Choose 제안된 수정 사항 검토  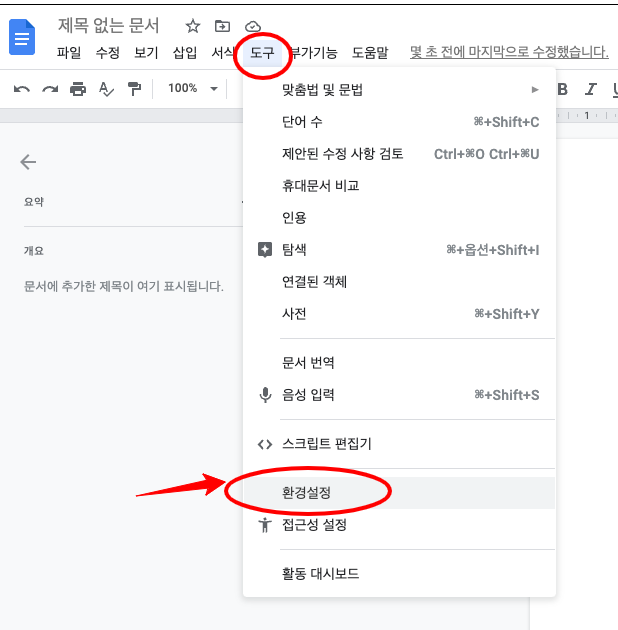[399, 154]
